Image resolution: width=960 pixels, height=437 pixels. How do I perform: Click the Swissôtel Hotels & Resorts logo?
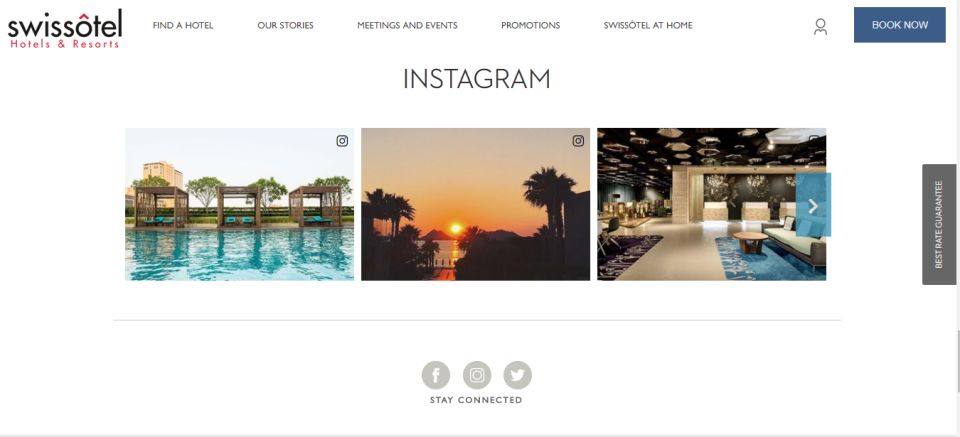65,29
